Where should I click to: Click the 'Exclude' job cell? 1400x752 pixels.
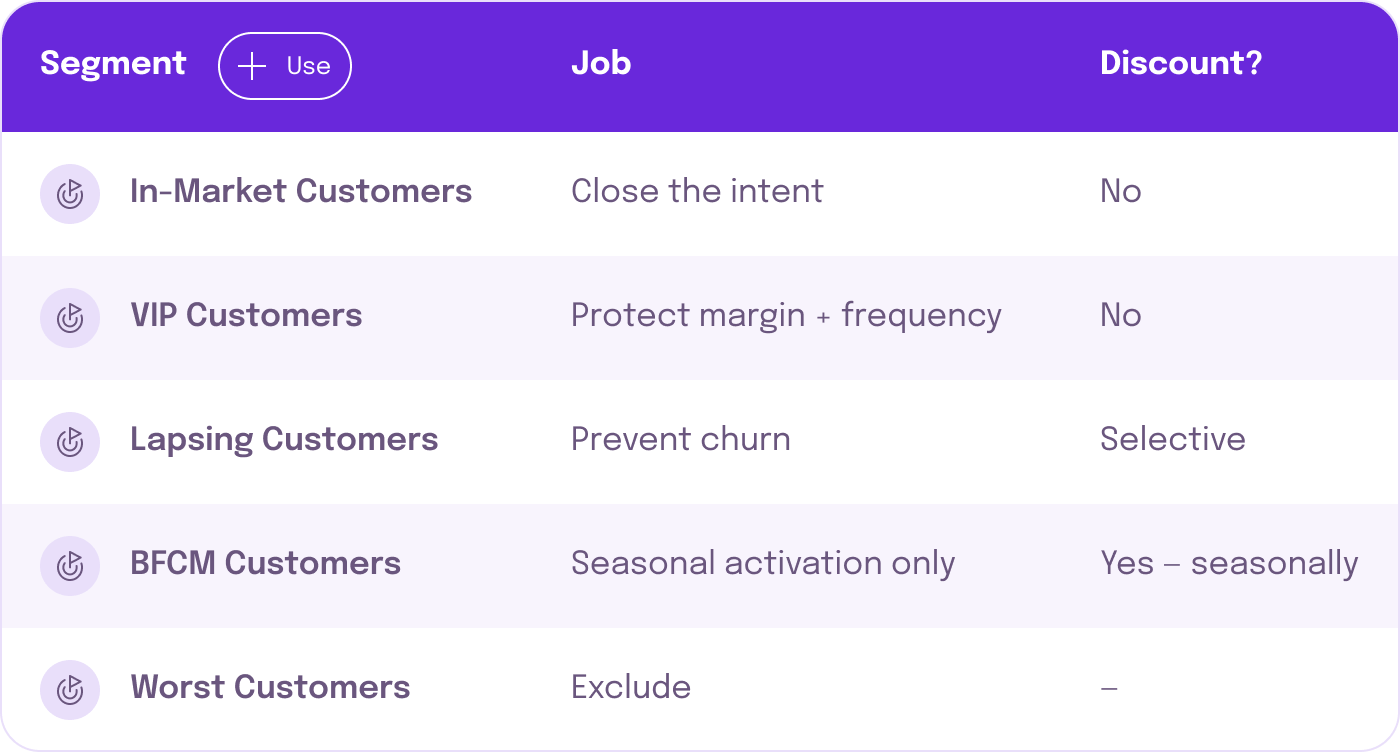(x=631, y=687)
